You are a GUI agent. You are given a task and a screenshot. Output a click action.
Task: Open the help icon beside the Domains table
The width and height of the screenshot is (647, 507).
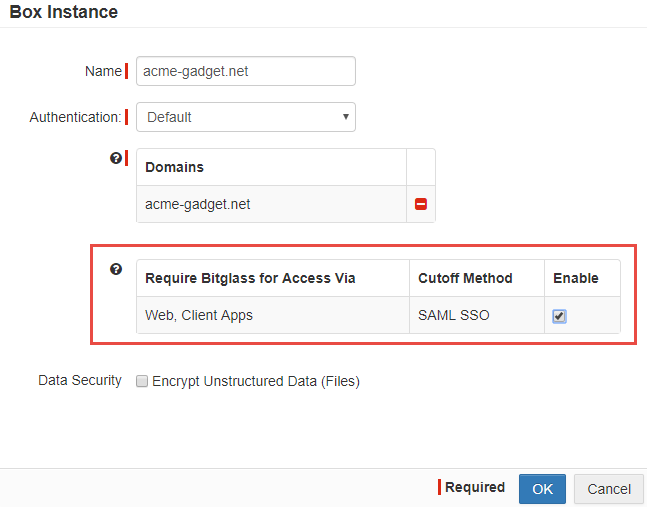116,158
